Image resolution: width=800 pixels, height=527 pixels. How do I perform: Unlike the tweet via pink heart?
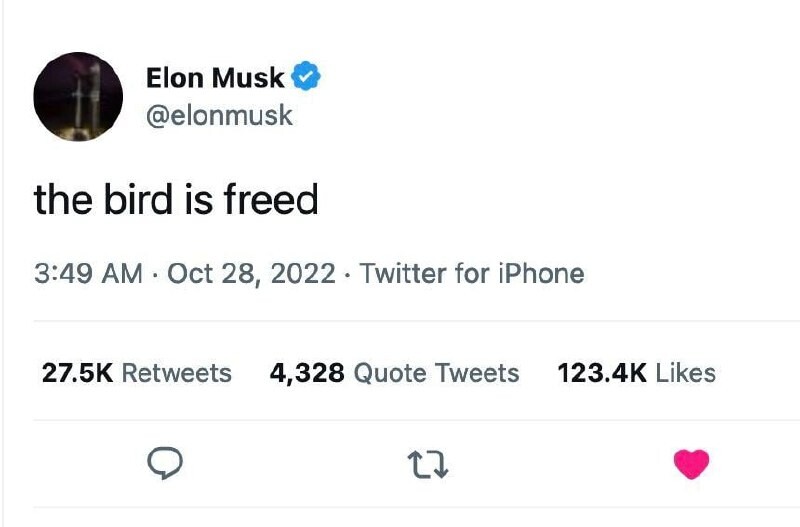coord(691,464)
